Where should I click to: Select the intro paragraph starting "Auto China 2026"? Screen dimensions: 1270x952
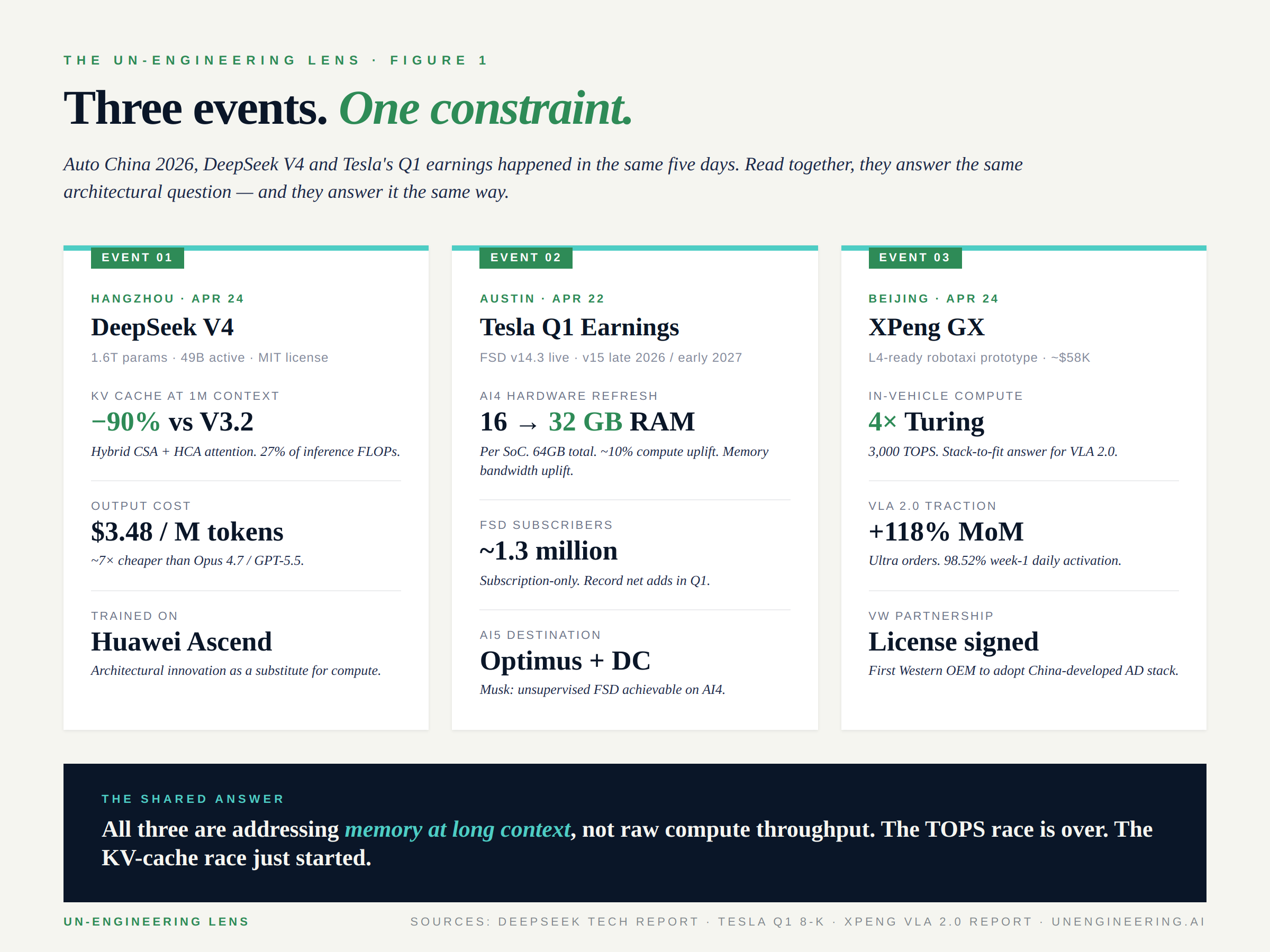pos(543,178)
